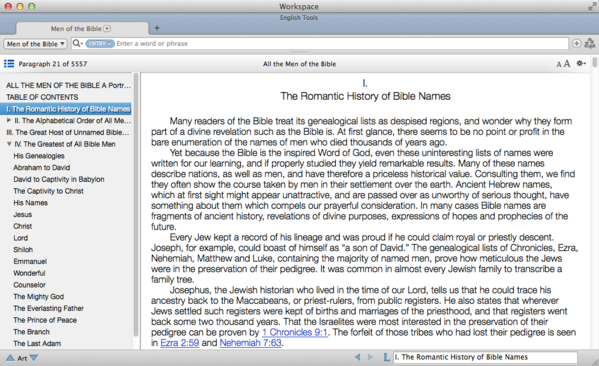Click the L icon near go-to box
Screen dimensions: 599x366
click(386, 357)
